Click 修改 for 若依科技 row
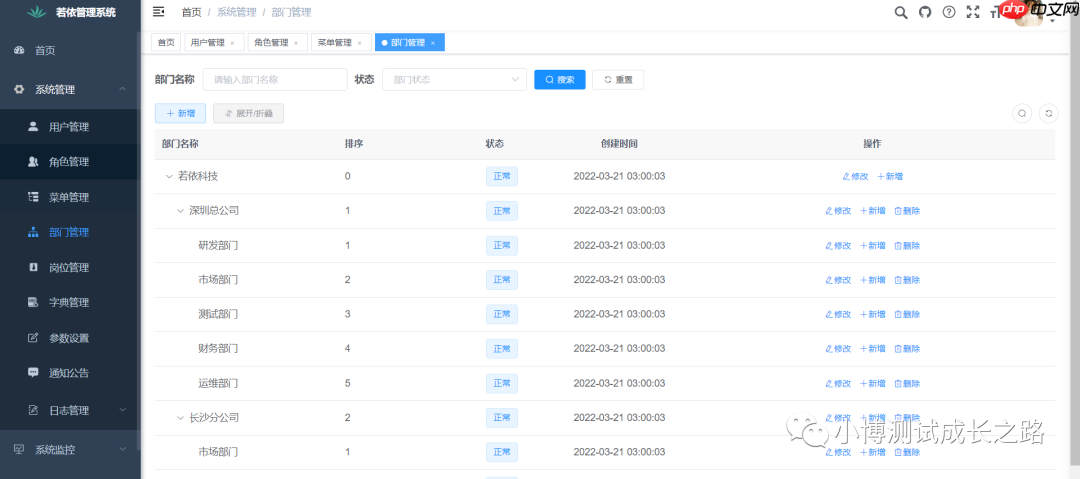Image resolution: width=1080 pixels, height=479 pixels. [855, 176]
